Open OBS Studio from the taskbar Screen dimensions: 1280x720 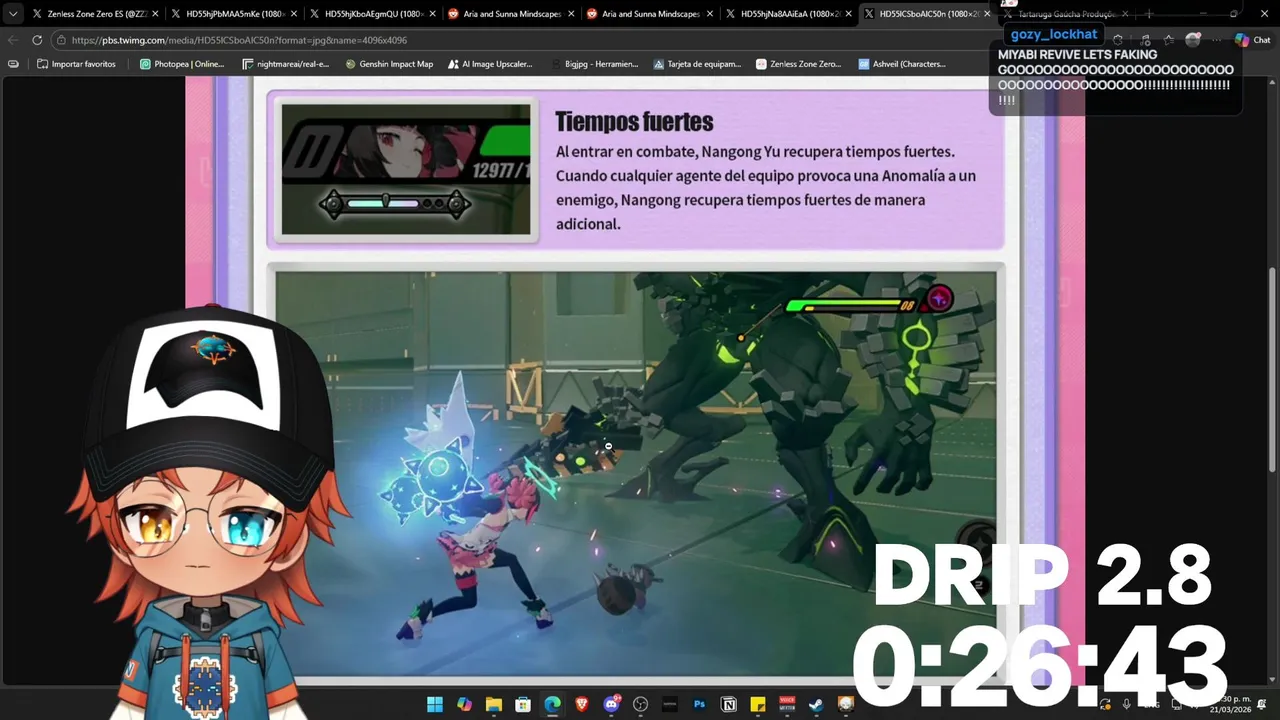point(641,704)
